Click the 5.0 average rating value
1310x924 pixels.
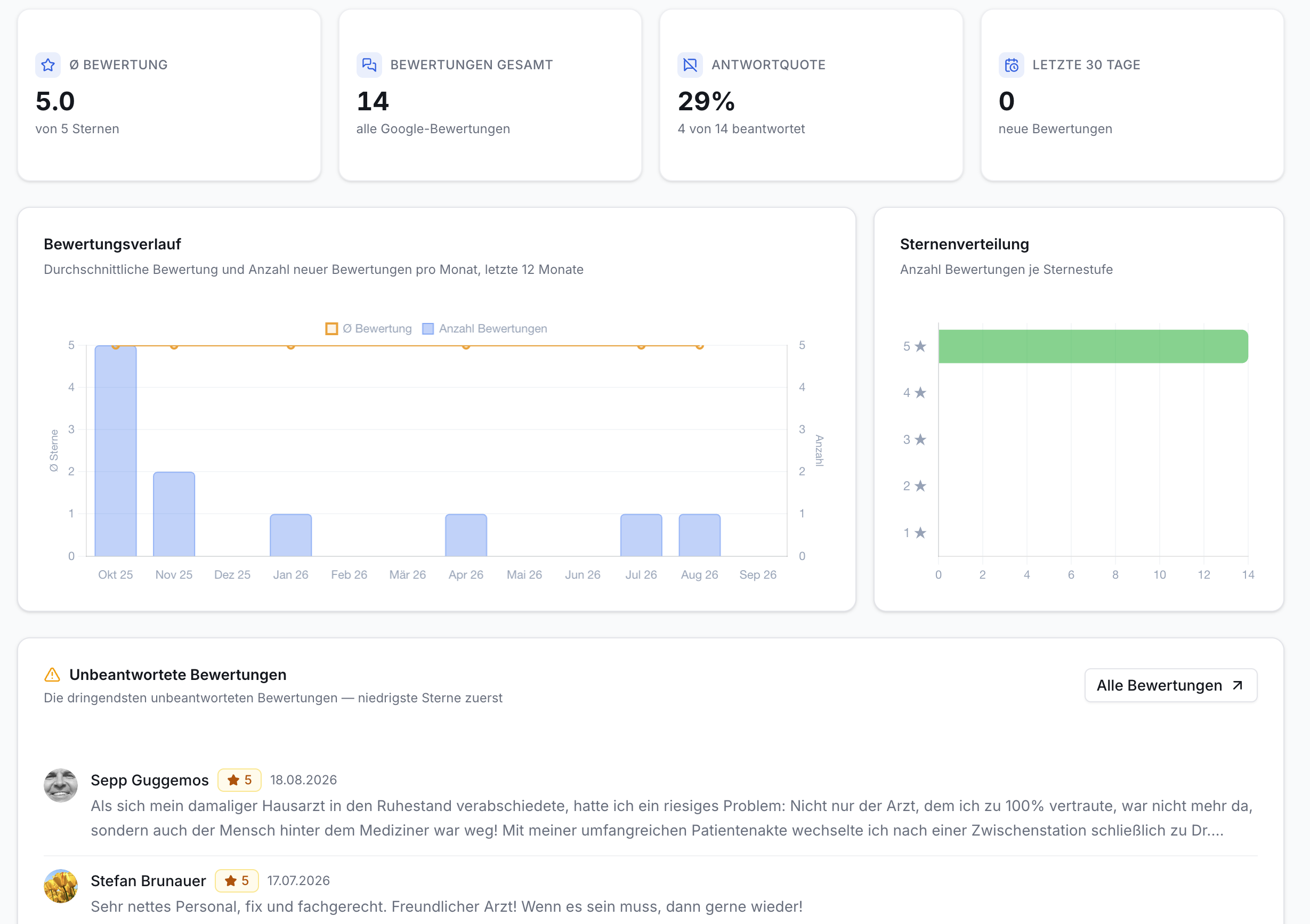click(x=55, y=102)
